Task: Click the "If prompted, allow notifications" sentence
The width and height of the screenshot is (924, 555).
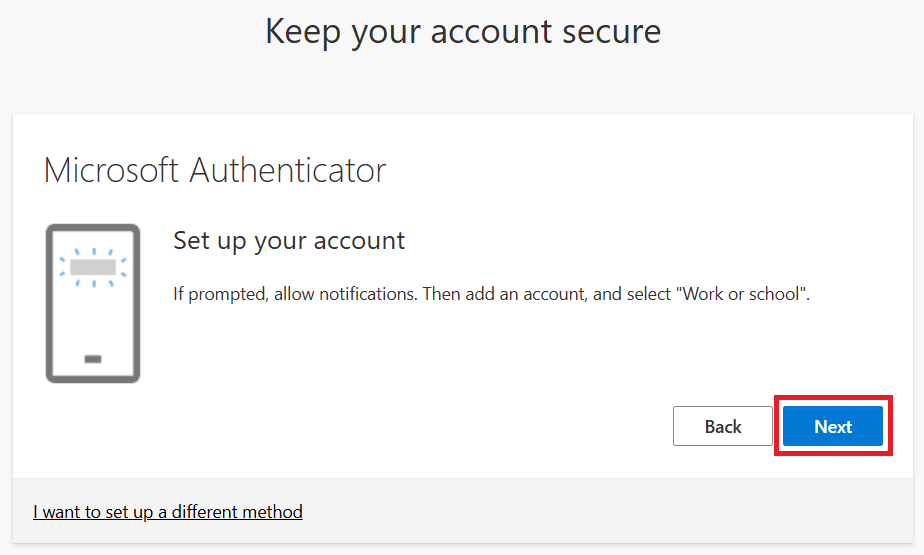Action: 295,294
